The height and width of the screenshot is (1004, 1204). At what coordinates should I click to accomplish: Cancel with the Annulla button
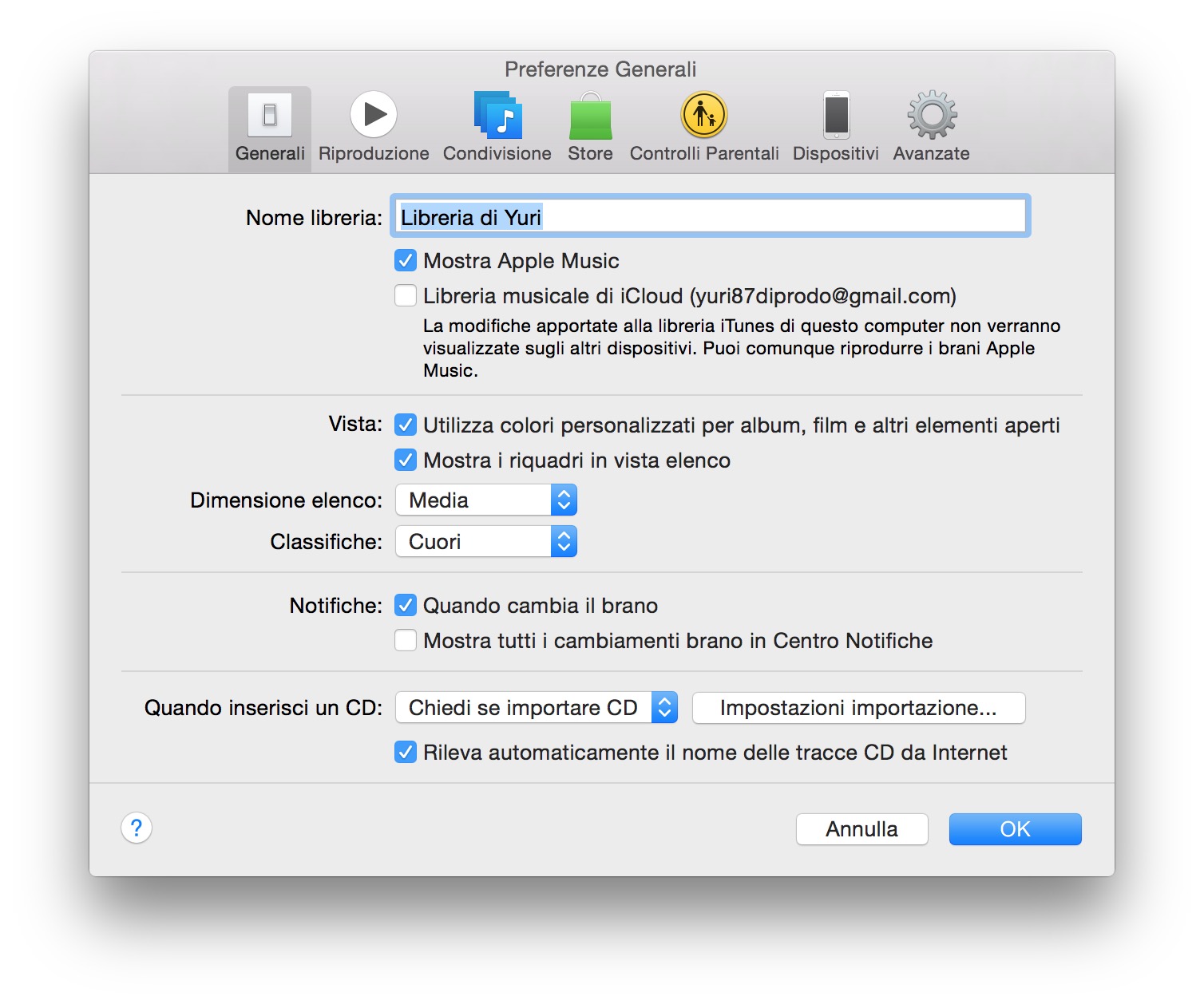click(x=862, y=829)
